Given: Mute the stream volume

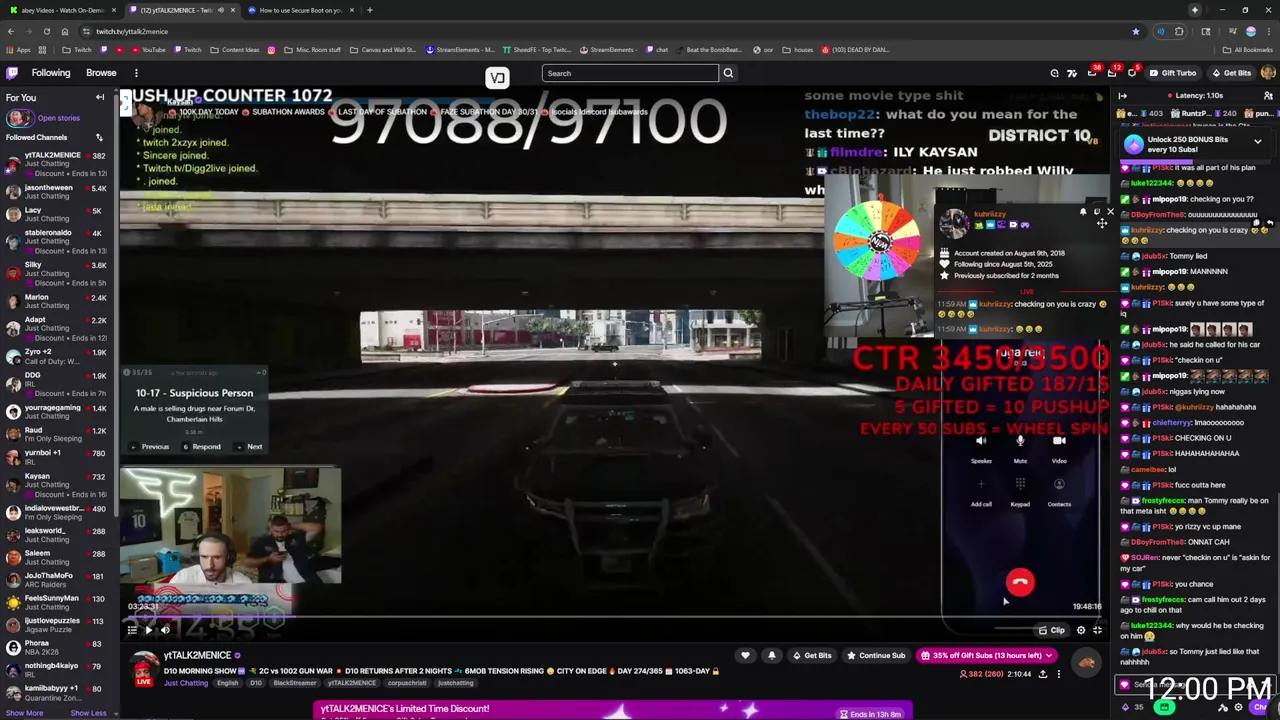Looking at the screenshot, I should (166, 630).
